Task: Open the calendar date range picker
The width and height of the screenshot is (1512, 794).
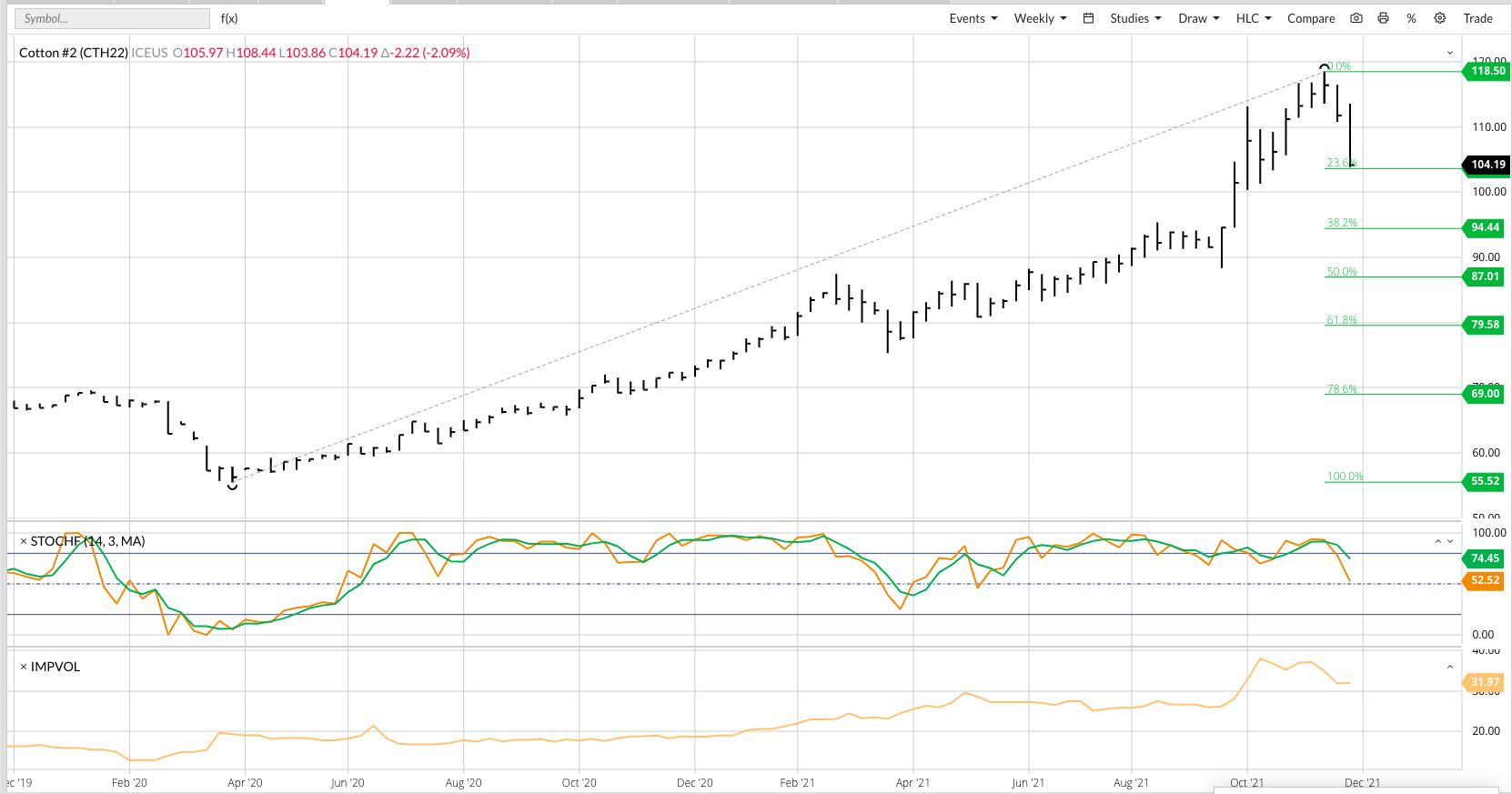Action: pos(1088,18)
